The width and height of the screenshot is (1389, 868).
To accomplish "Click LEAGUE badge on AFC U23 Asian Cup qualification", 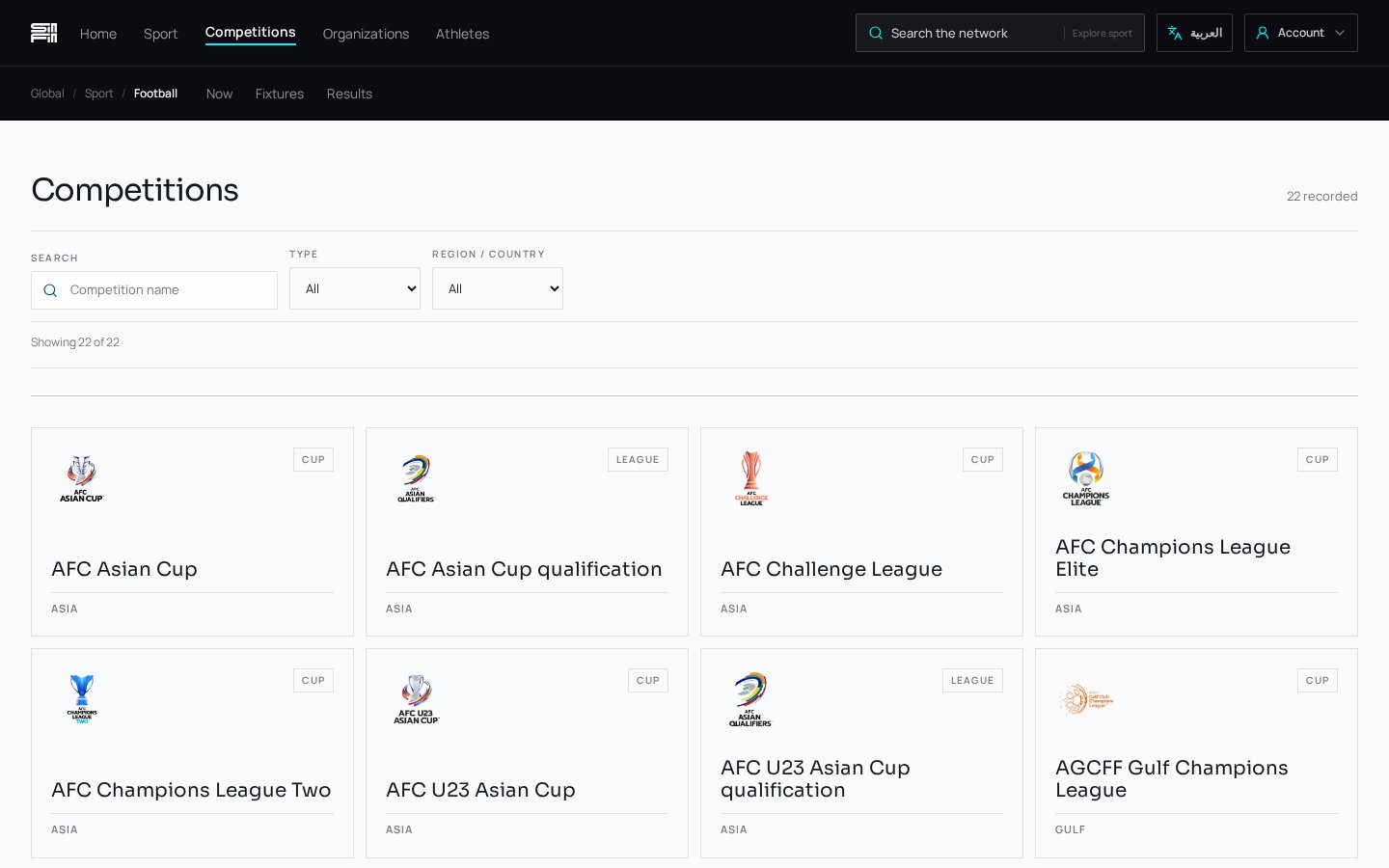I will coord(972,681).
